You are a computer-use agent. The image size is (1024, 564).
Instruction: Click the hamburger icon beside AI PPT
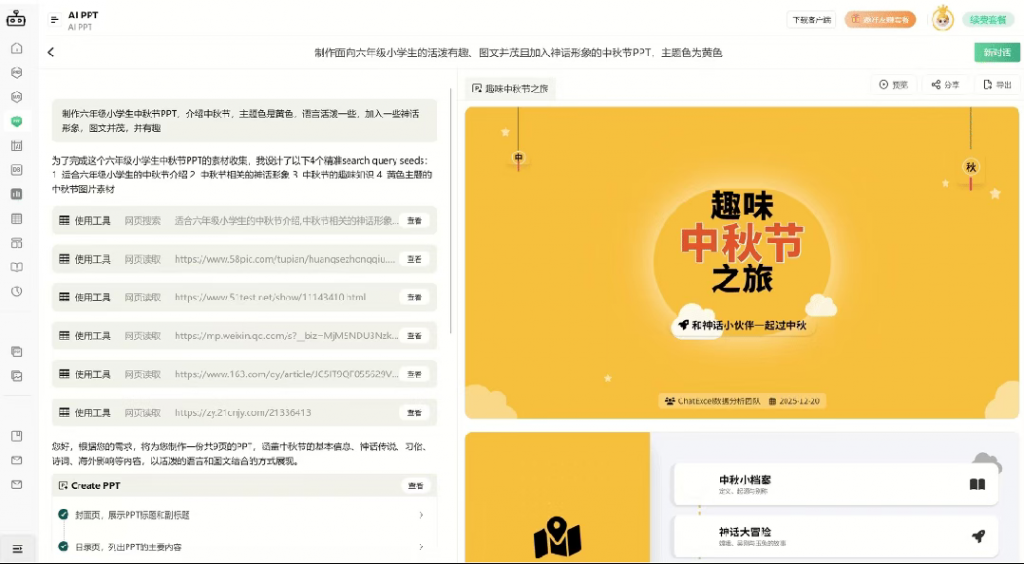tap(54, 20)
